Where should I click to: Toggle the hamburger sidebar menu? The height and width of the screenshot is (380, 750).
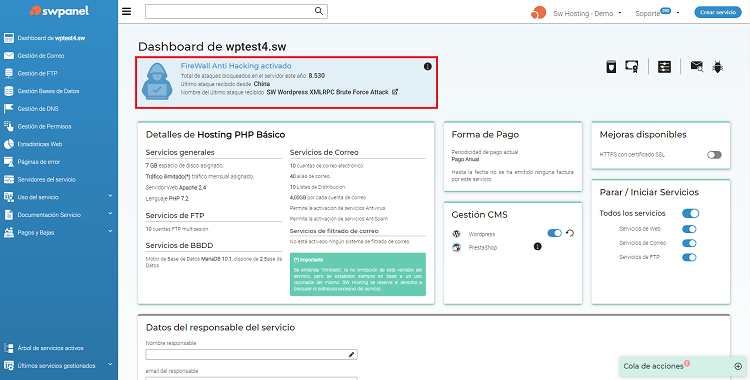point(127,11)
